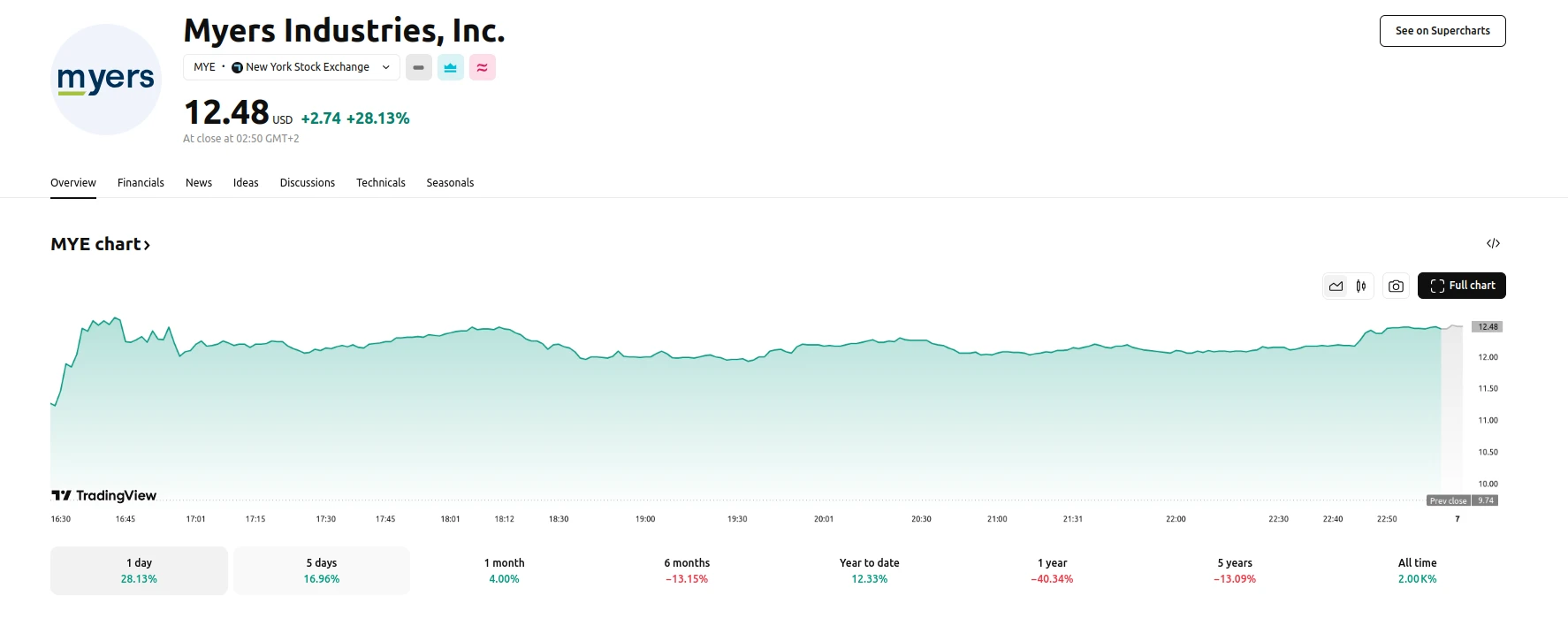Open the snapshot camera tool
This screenshot has height=626, width=1568.
point(1396,286)
